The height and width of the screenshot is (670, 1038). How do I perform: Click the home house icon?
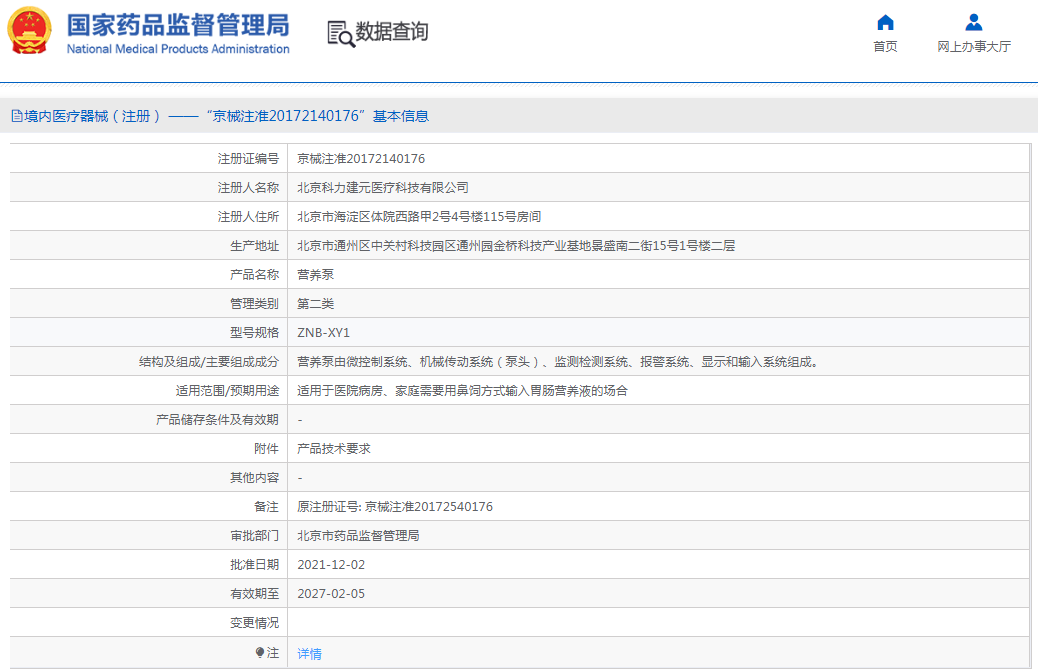click(x=885, y=23)
